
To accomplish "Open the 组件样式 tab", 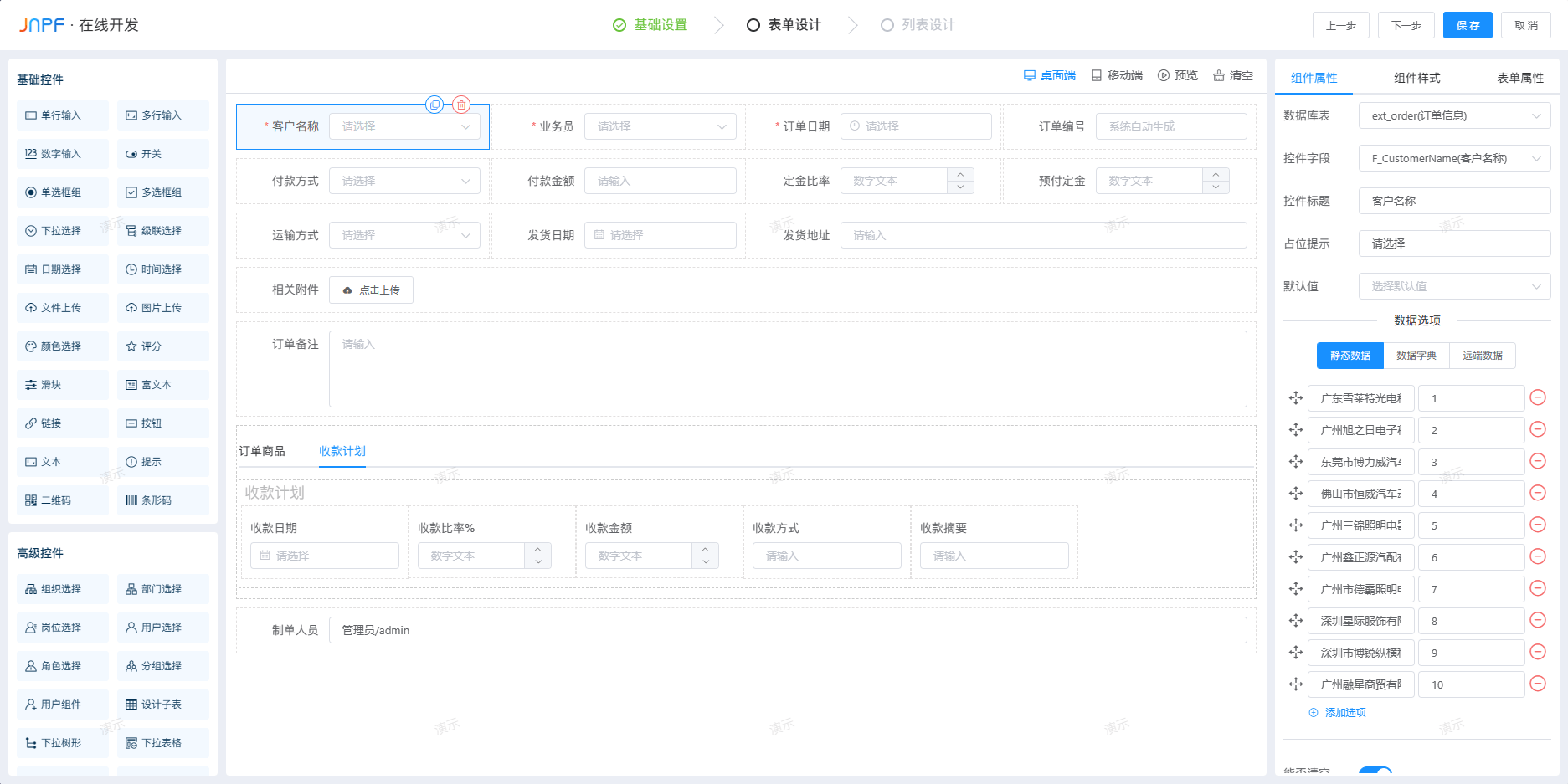I will [1417, 78].
